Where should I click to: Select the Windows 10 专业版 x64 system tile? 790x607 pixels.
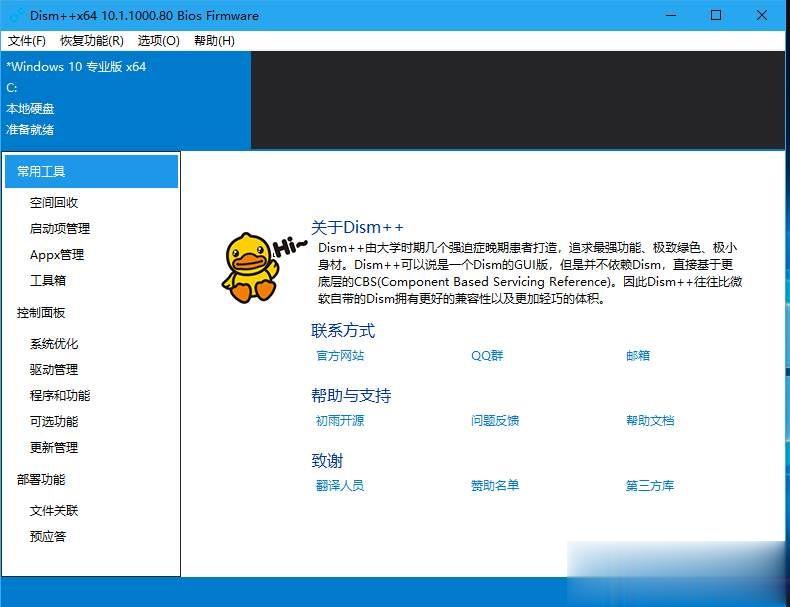[125, 99]
